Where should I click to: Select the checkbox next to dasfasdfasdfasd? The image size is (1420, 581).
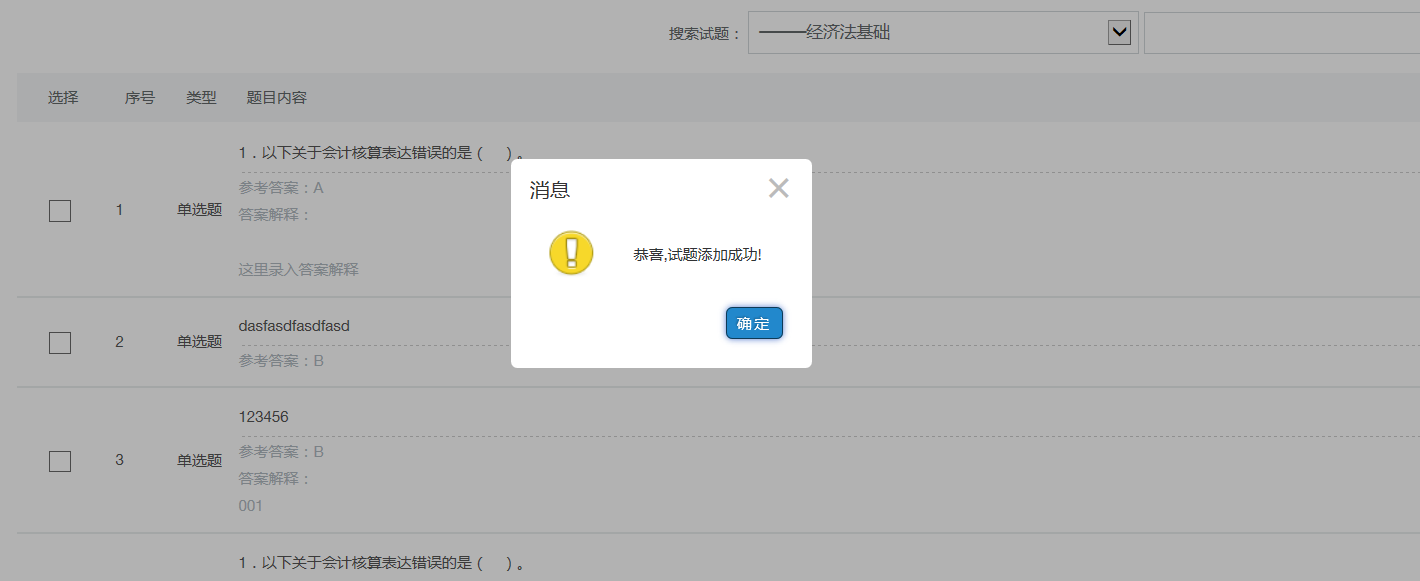tap(60, 343)
